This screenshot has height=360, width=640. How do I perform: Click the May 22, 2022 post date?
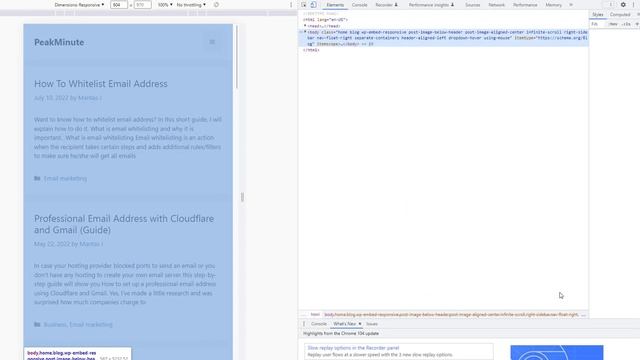(51, 244)
